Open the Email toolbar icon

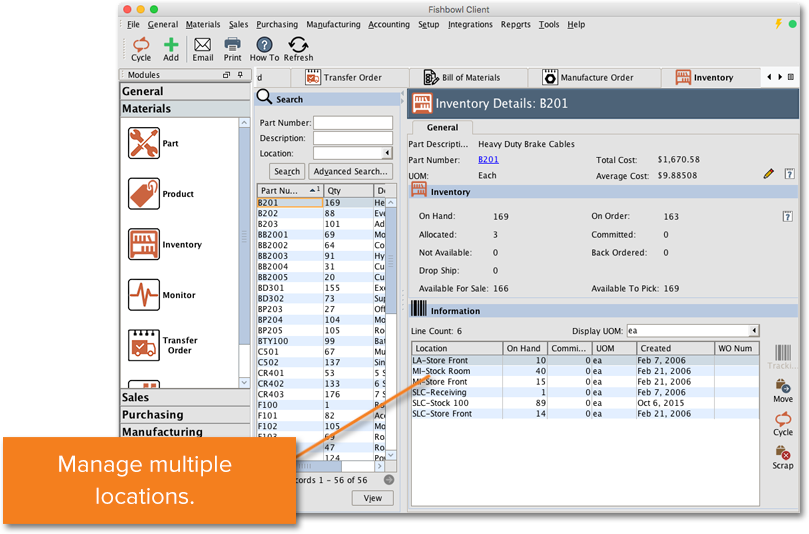pos(202,50)
